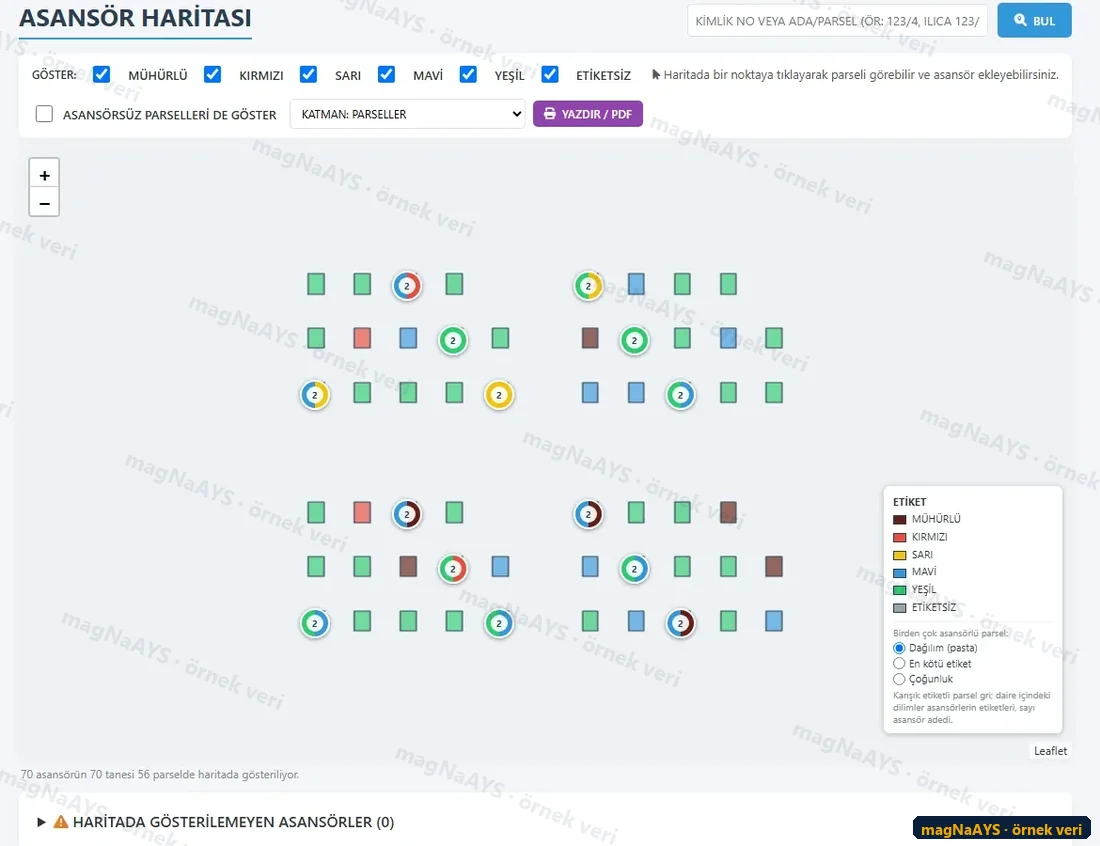1100x846 pixels.
Task: Zoom in the map with plus button
Action: (x=44, y=175)
